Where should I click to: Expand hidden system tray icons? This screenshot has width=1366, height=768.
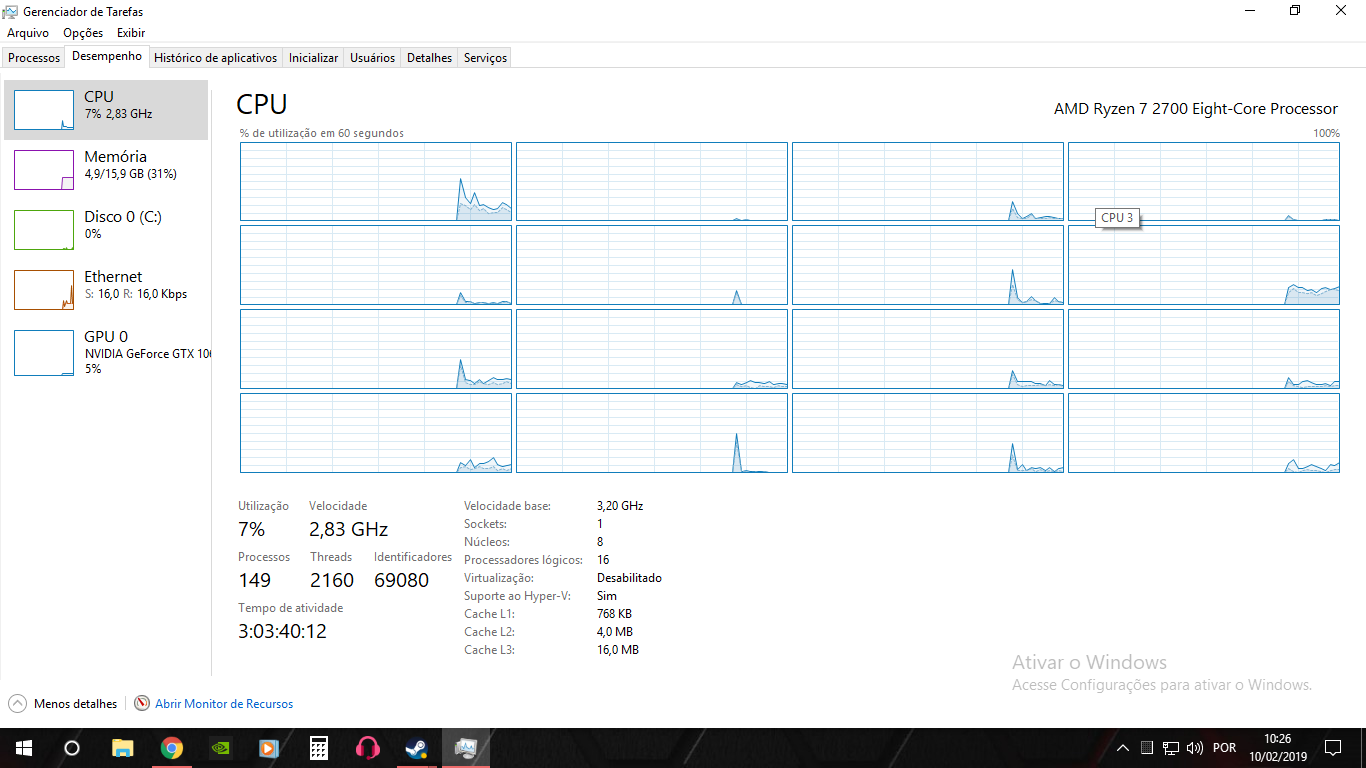tap(1123, 748)
